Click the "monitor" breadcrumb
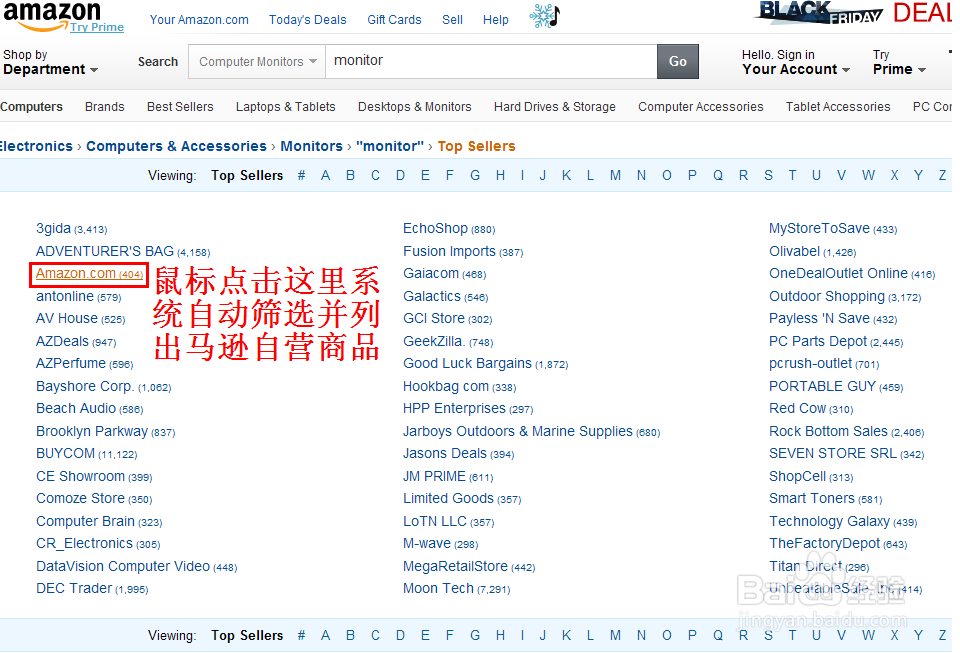The image size is (960, 653). click(390, 146)
